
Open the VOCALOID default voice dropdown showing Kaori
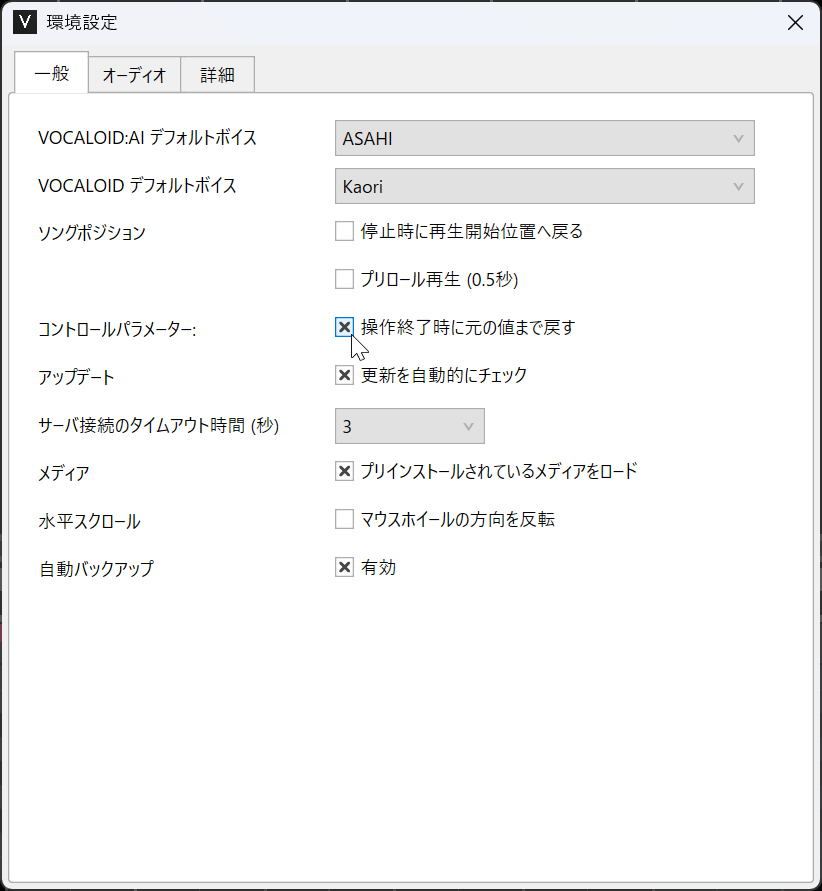544,186
